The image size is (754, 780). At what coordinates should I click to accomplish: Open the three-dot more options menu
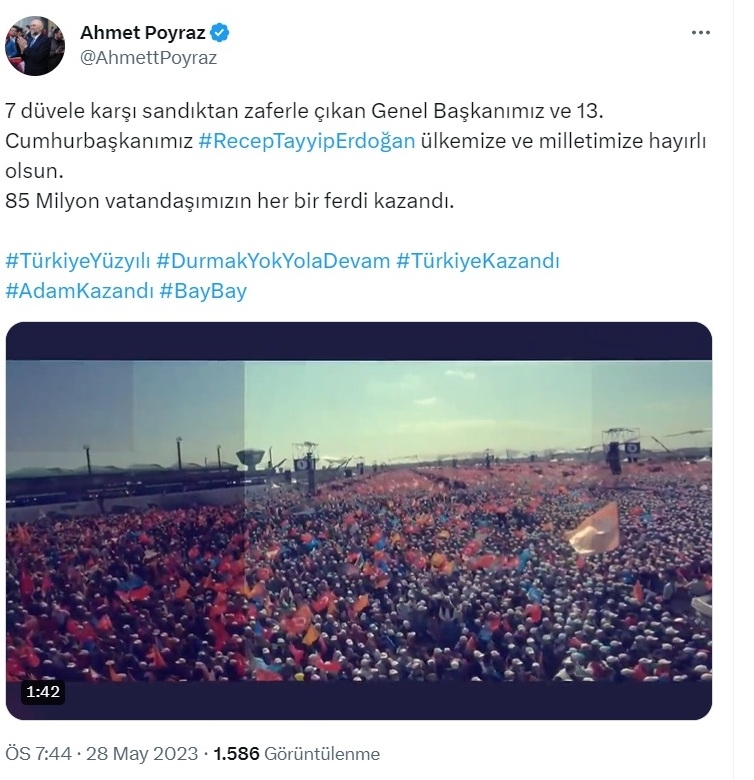(x=700, y=33)
